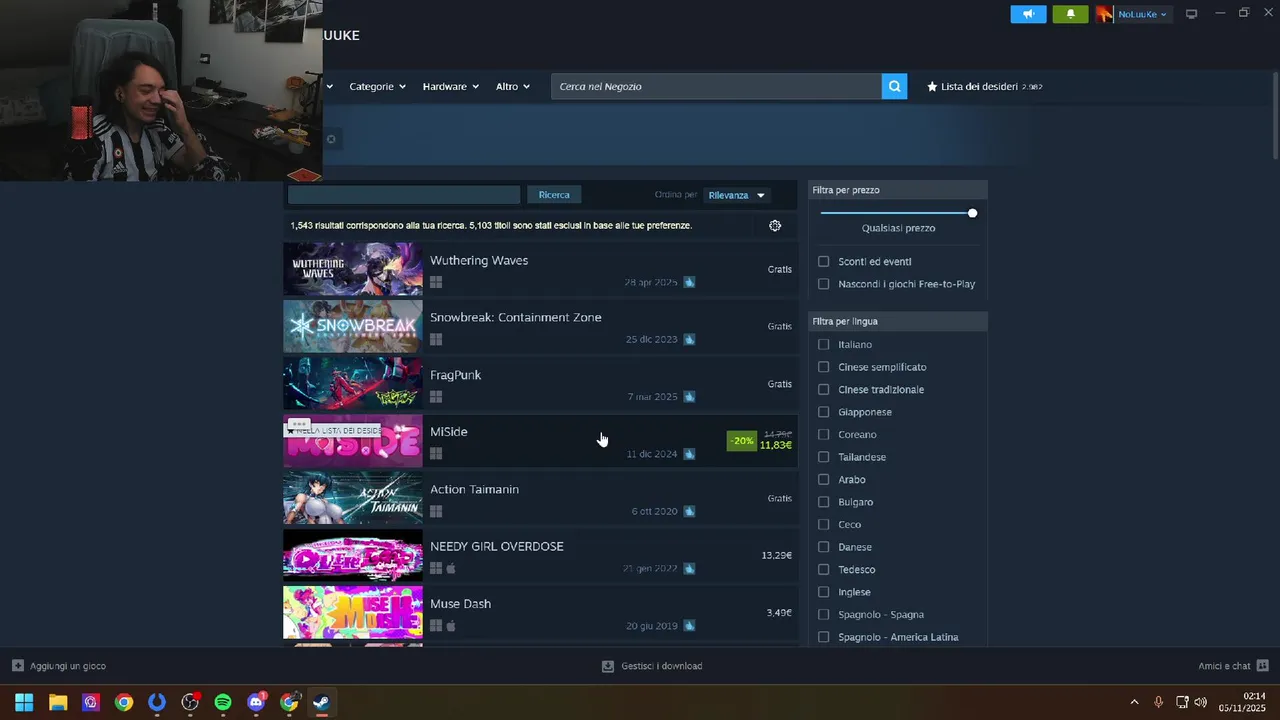Open the MiSide game entry

click(x=540, y=441)
